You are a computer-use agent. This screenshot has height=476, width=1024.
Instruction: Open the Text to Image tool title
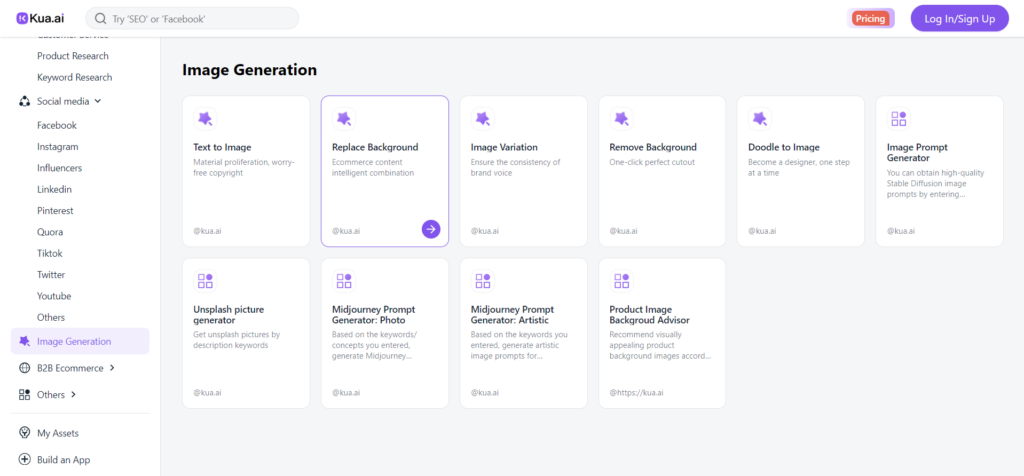(222, 148)
